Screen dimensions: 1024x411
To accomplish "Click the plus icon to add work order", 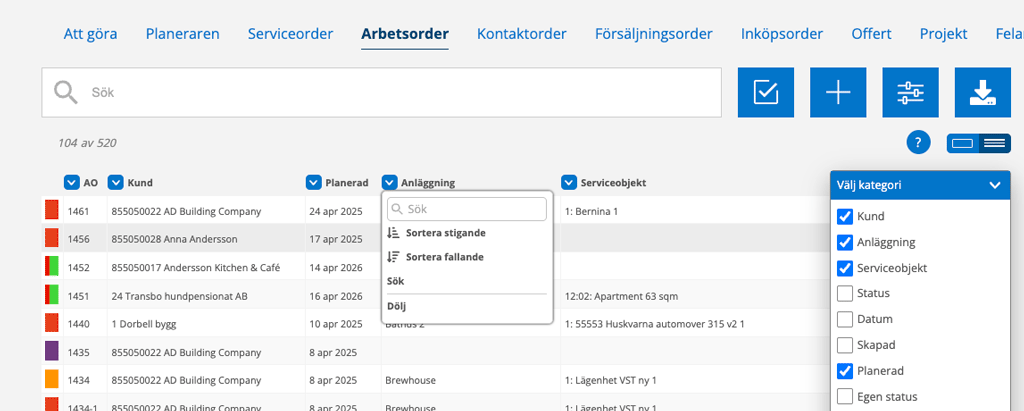I will [x=838, y=92].
